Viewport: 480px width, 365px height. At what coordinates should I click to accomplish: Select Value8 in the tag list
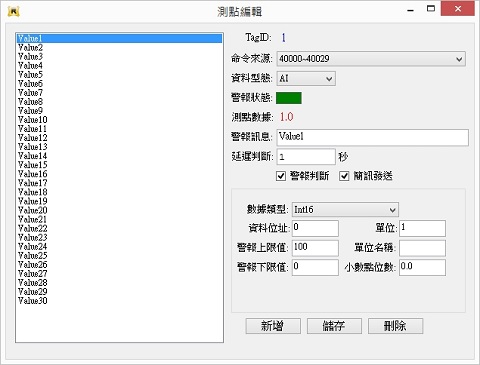click(119, 102)
